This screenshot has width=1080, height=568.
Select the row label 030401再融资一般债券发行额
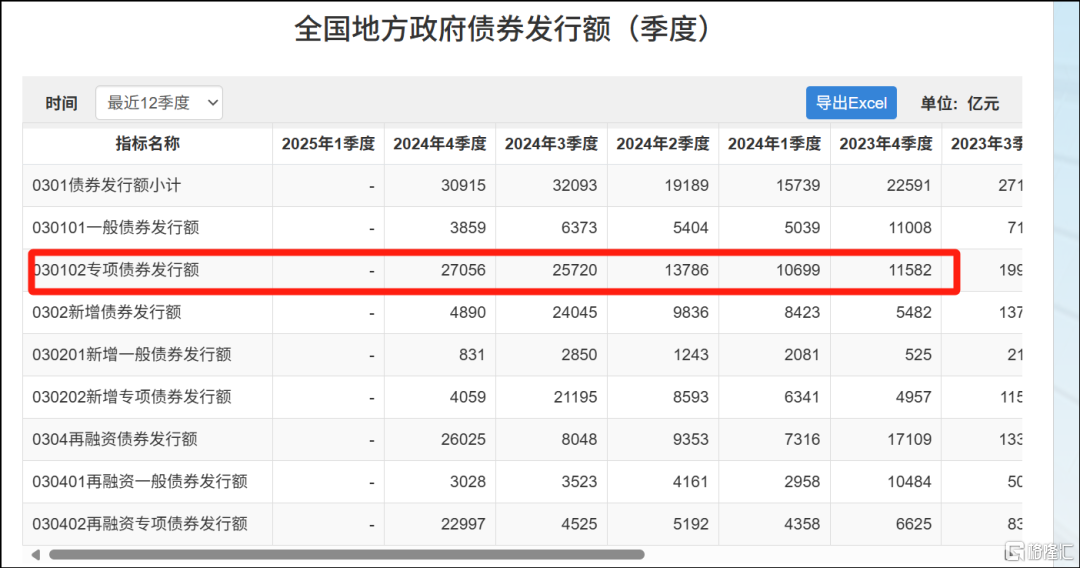pos(140,481)
